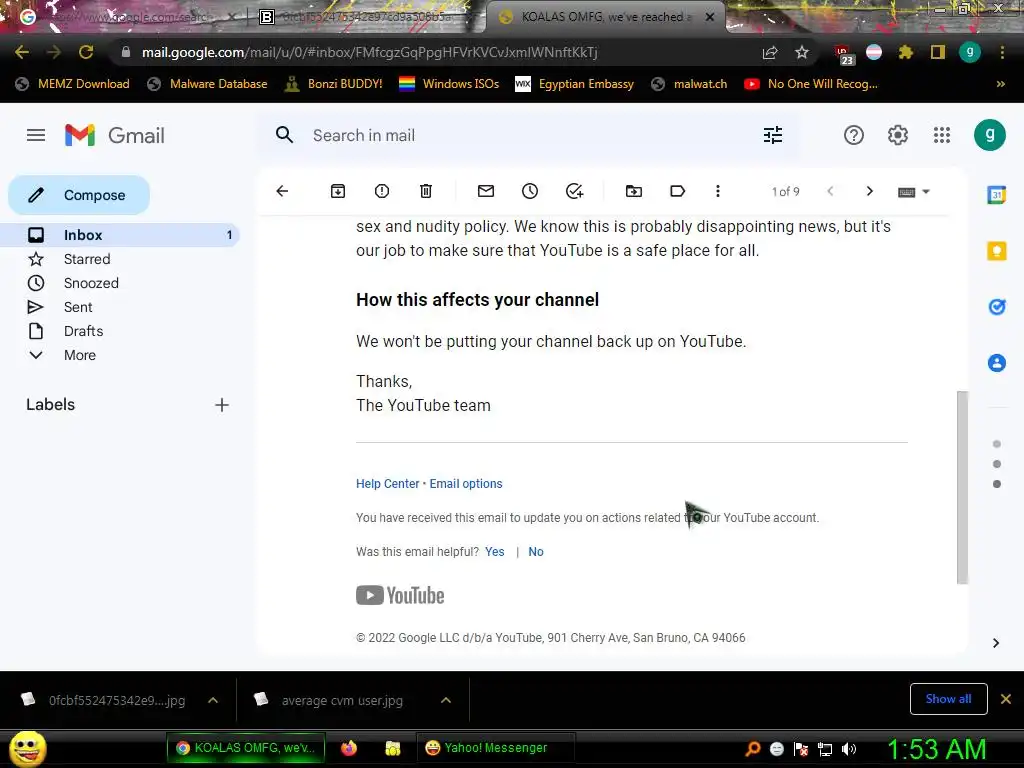
Task: Click Show all downloads button
Action: (x=948, y=699)
